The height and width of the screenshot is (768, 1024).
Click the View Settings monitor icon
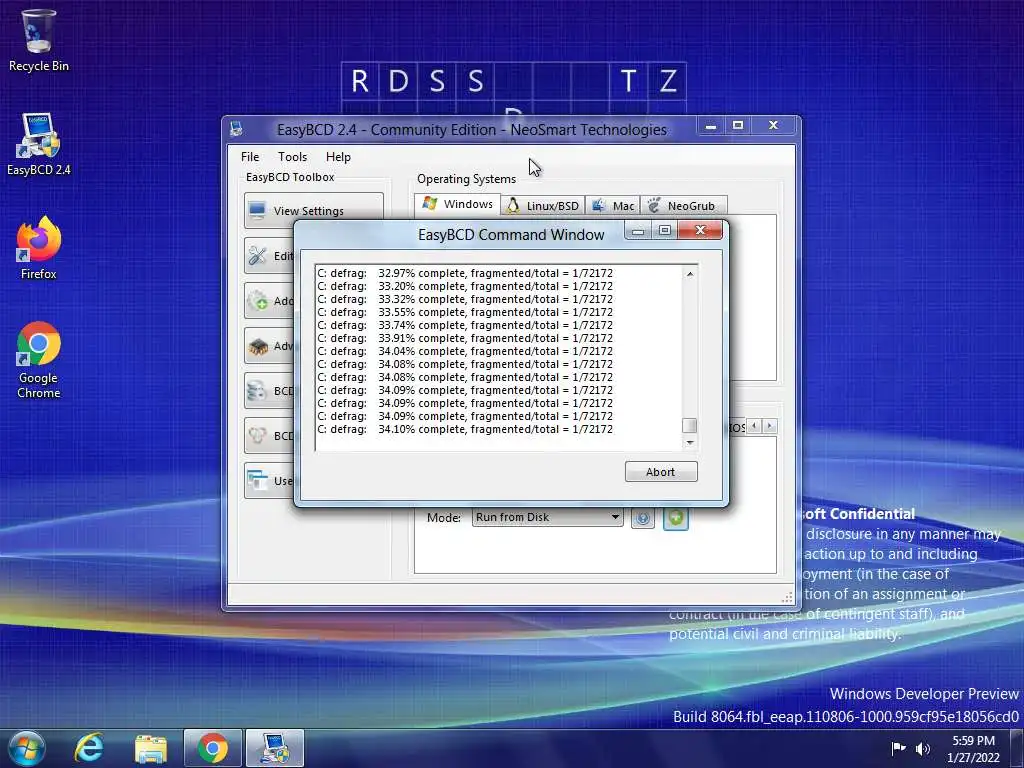pos(258,210)
